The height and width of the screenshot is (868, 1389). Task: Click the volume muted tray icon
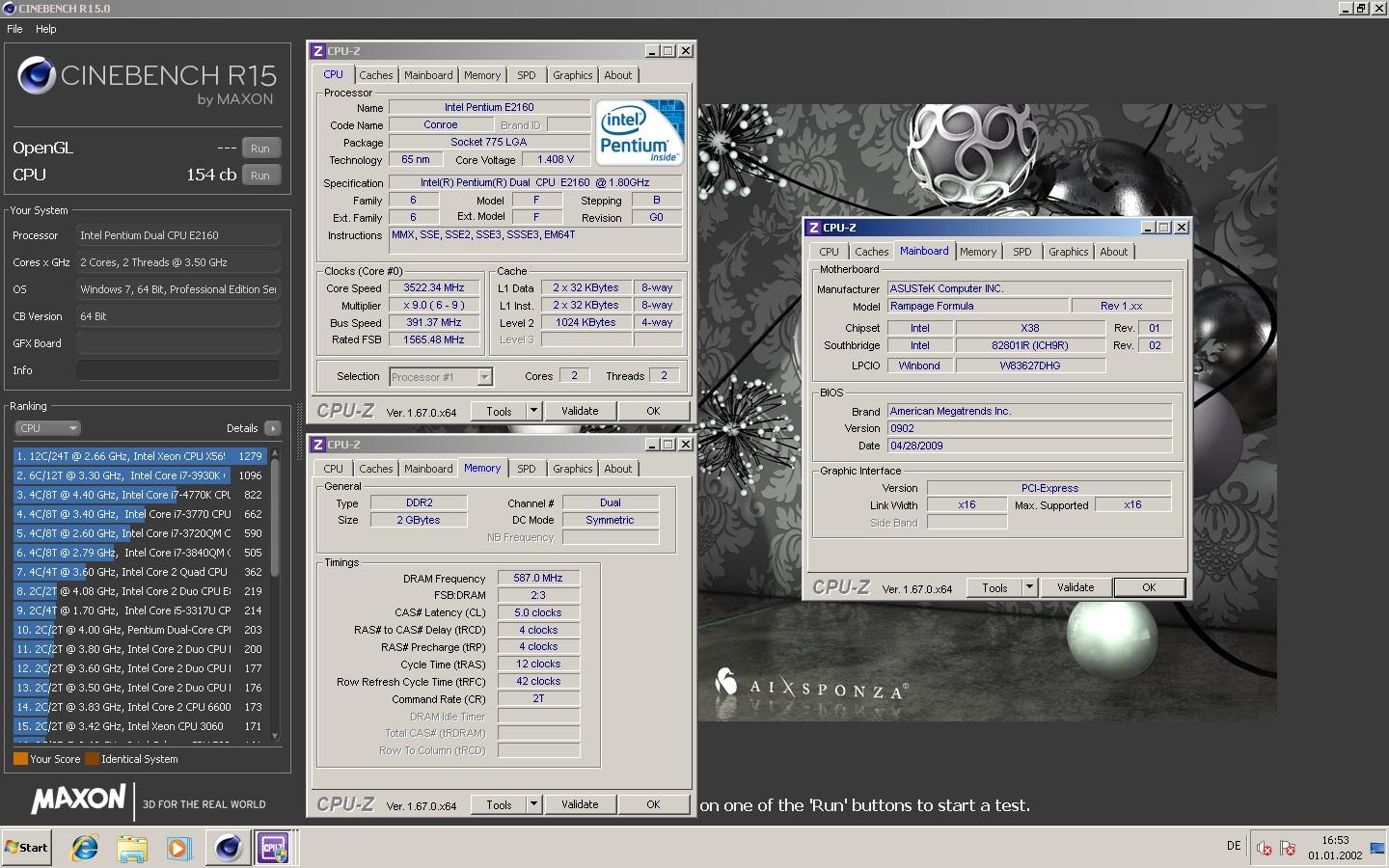pos(1264,848)
